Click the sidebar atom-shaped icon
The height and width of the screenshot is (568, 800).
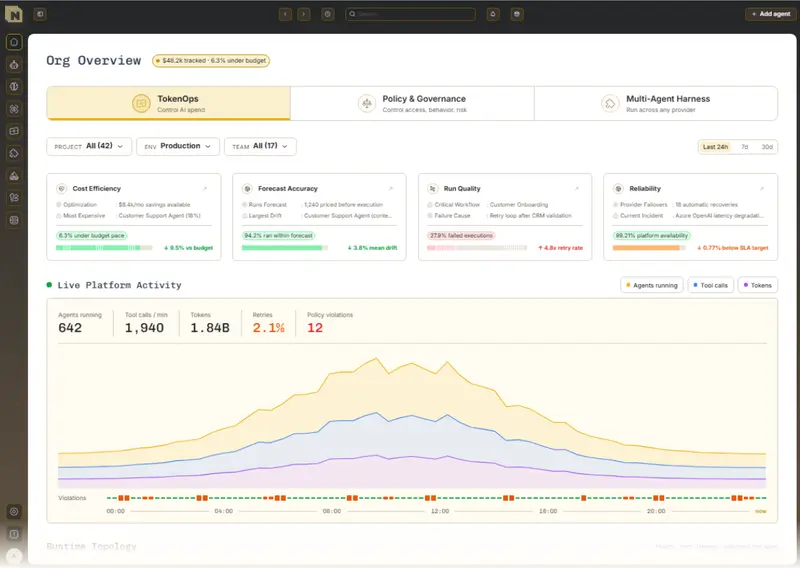(14, 109)
